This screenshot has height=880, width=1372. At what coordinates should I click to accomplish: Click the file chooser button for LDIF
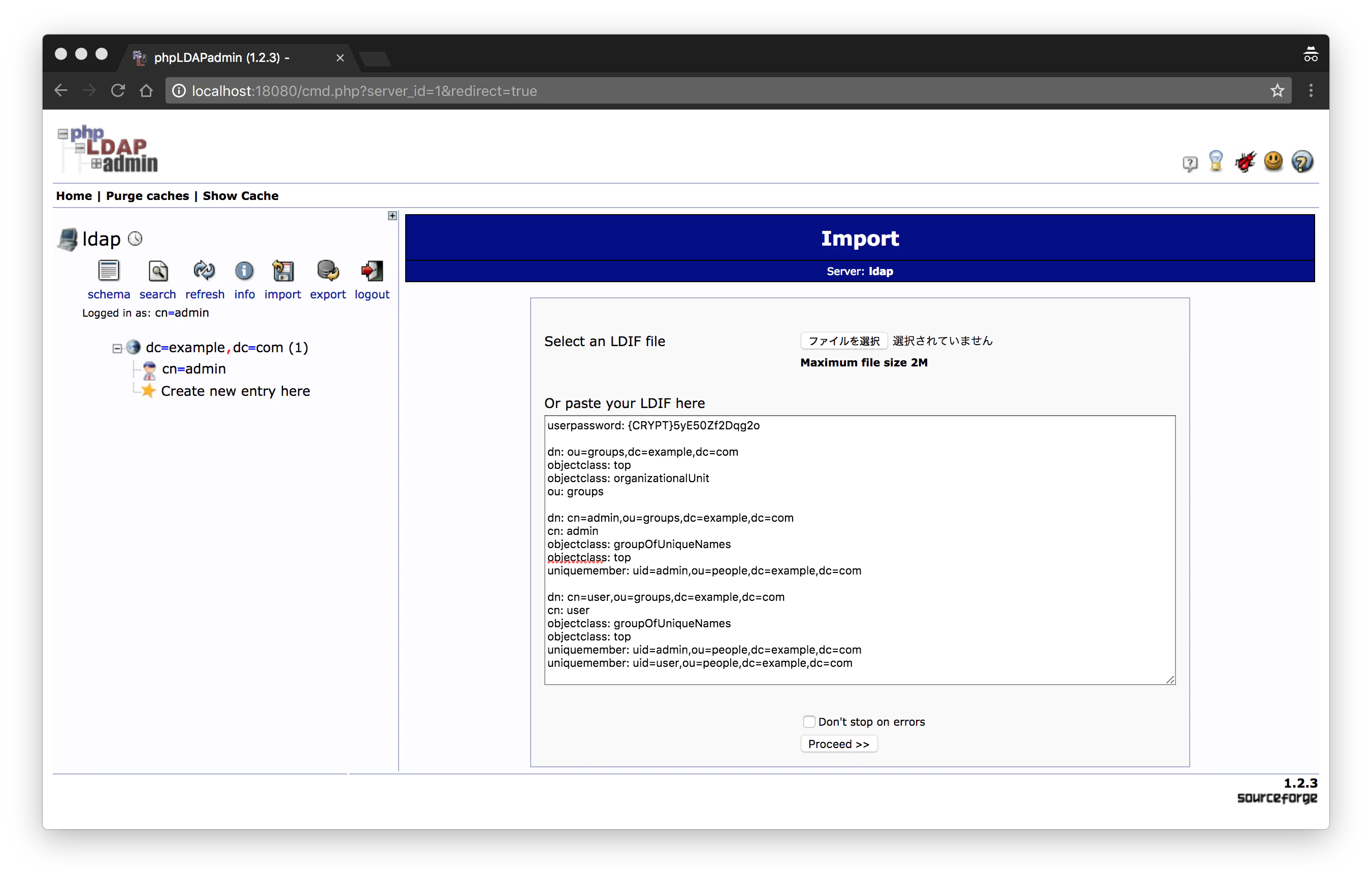click(x=844, y=341)
